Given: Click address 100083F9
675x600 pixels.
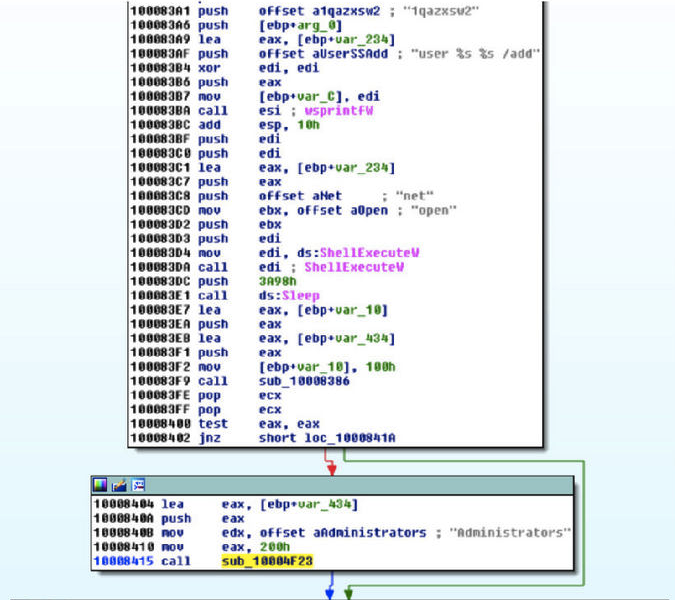Looking at the screenshot, I should (x=160, y=381).
